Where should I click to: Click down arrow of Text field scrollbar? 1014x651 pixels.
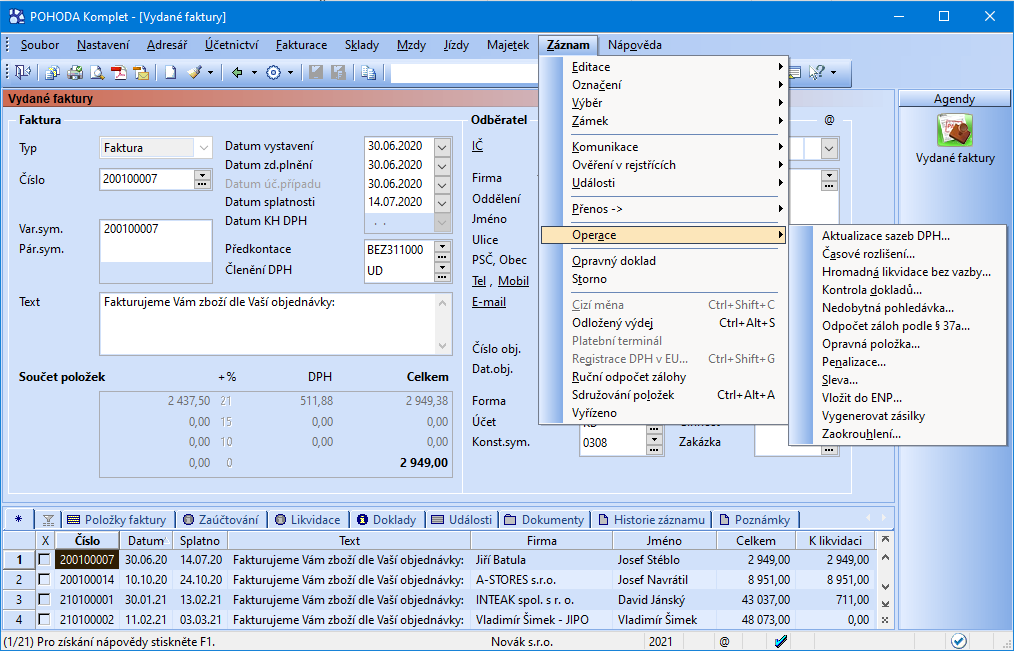coord(442,346)
